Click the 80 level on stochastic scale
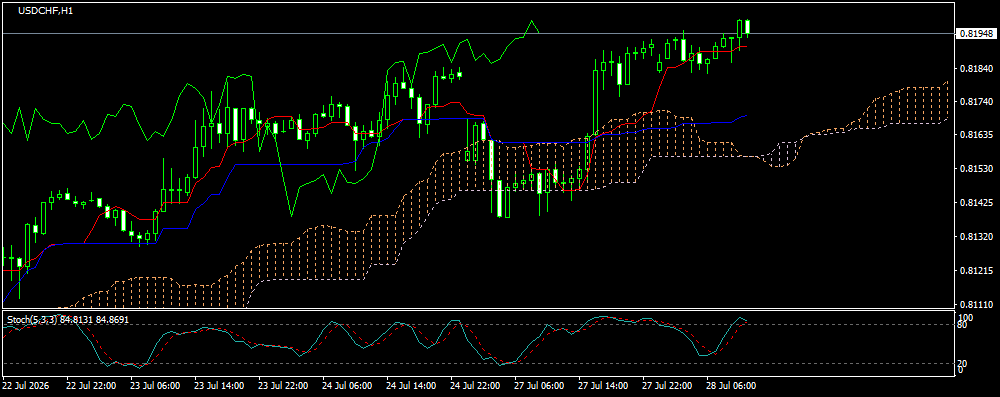Viewport: 1000px width, 397px height. (x=963, y=325)
